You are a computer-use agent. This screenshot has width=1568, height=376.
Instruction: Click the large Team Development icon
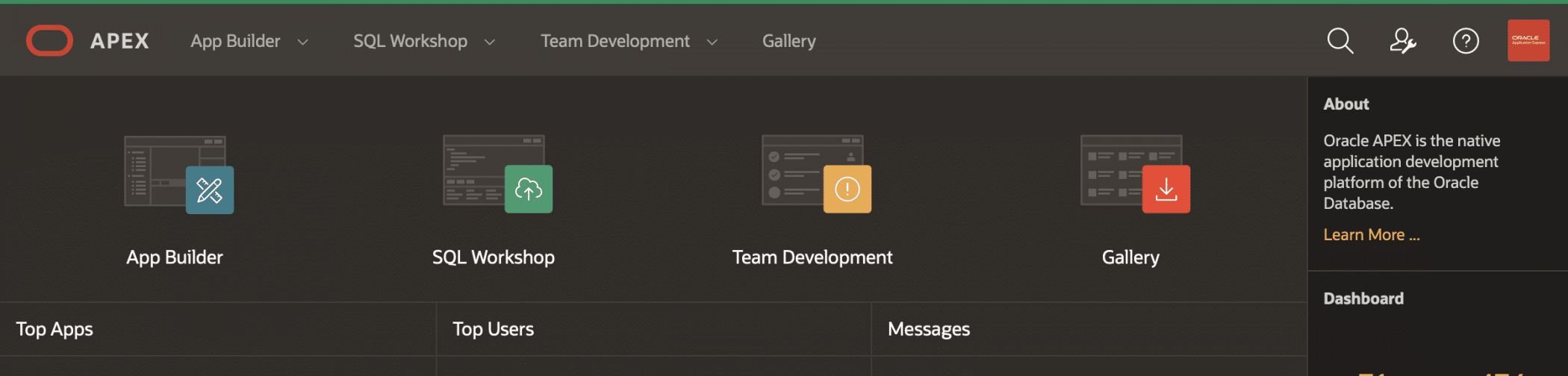(x=816, y=174)
